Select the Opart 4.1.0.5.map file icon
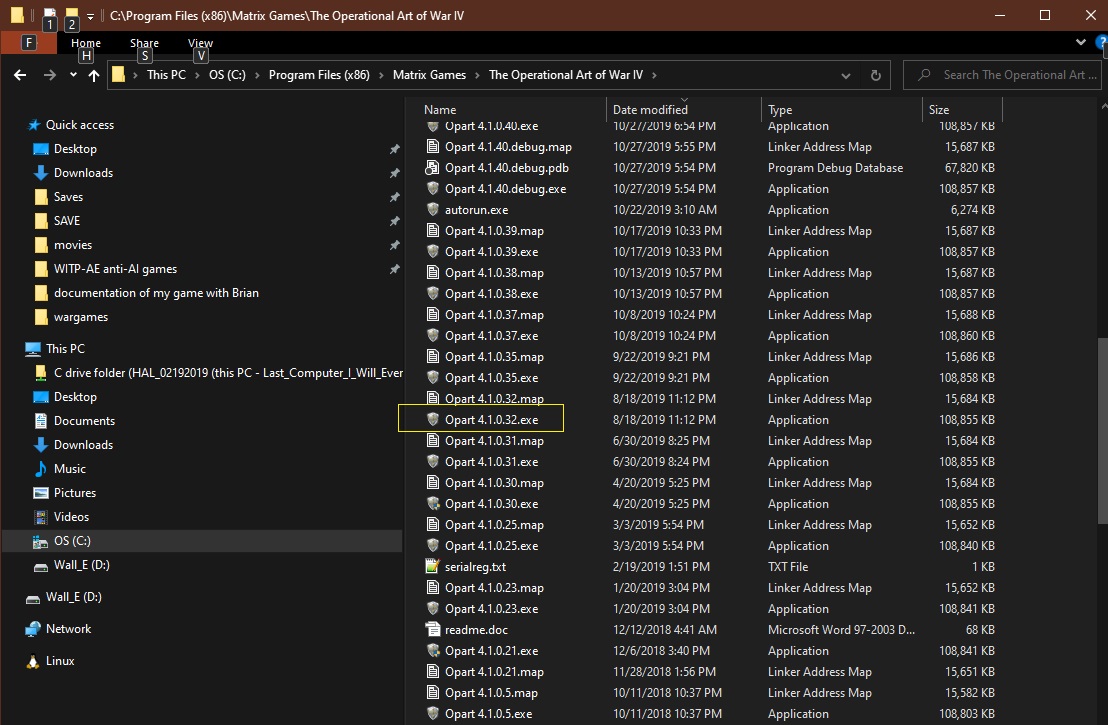 [x=433, y=692]
